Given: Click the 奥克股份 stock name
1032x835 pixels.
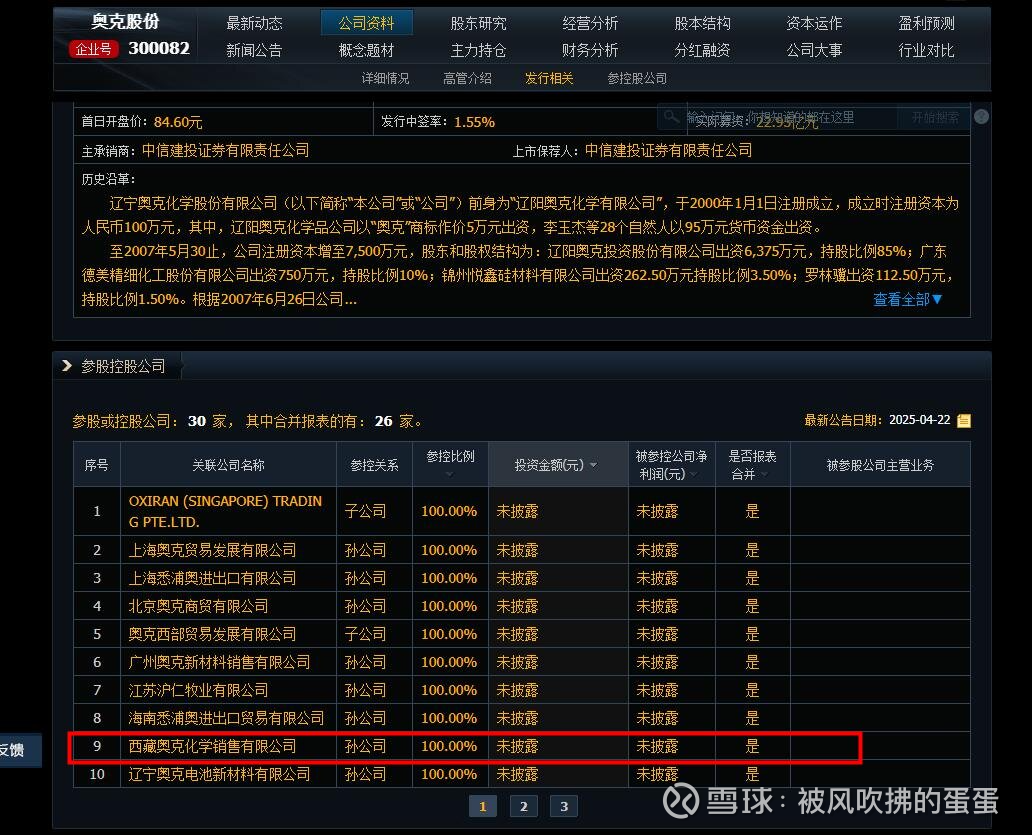Looking at the screenshot, I should pyautogui.click(x=125, y=22).
